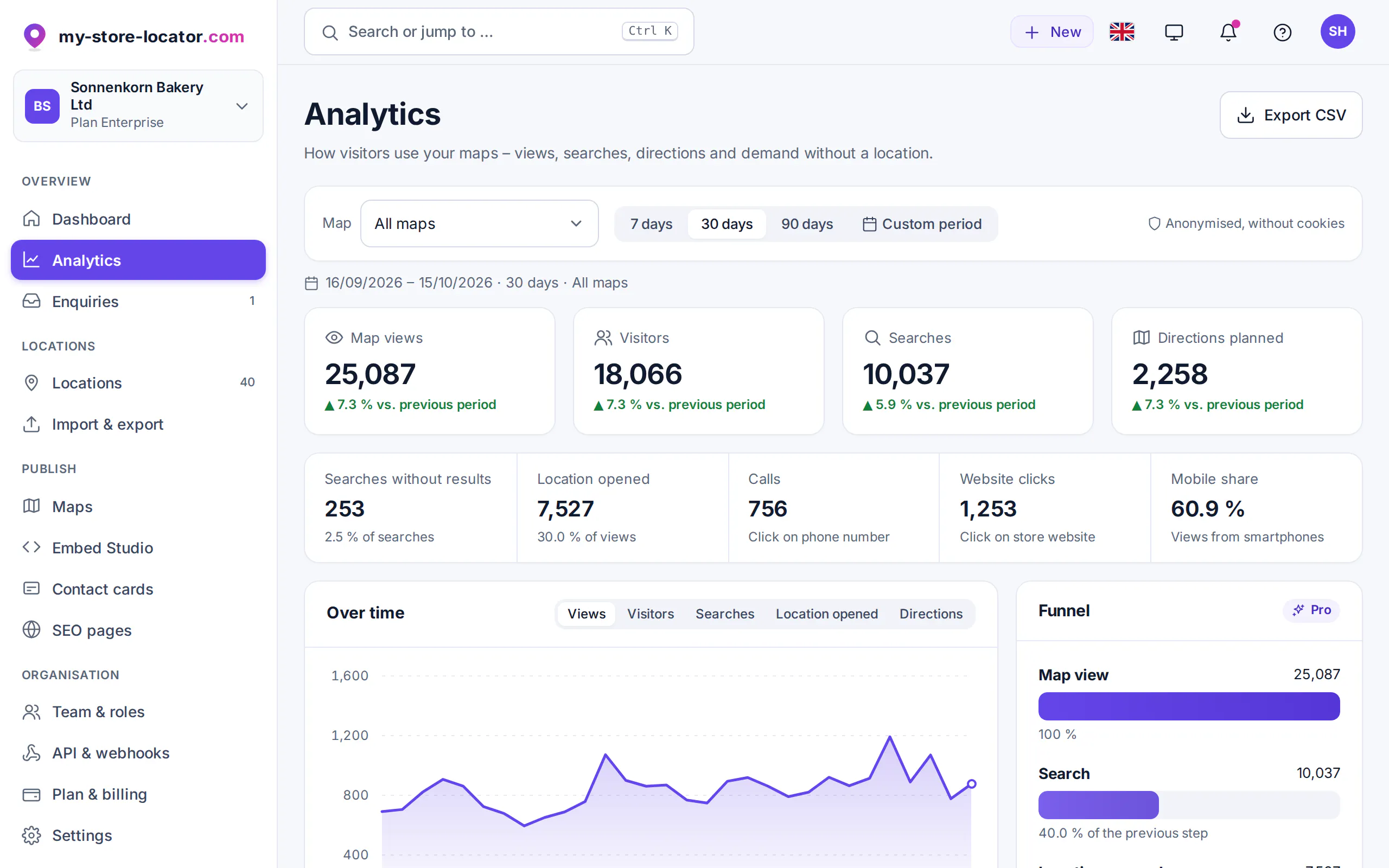Click the Export CSV button
The height and width of the screenshot is (868, 1389).
coord(1291,115)
